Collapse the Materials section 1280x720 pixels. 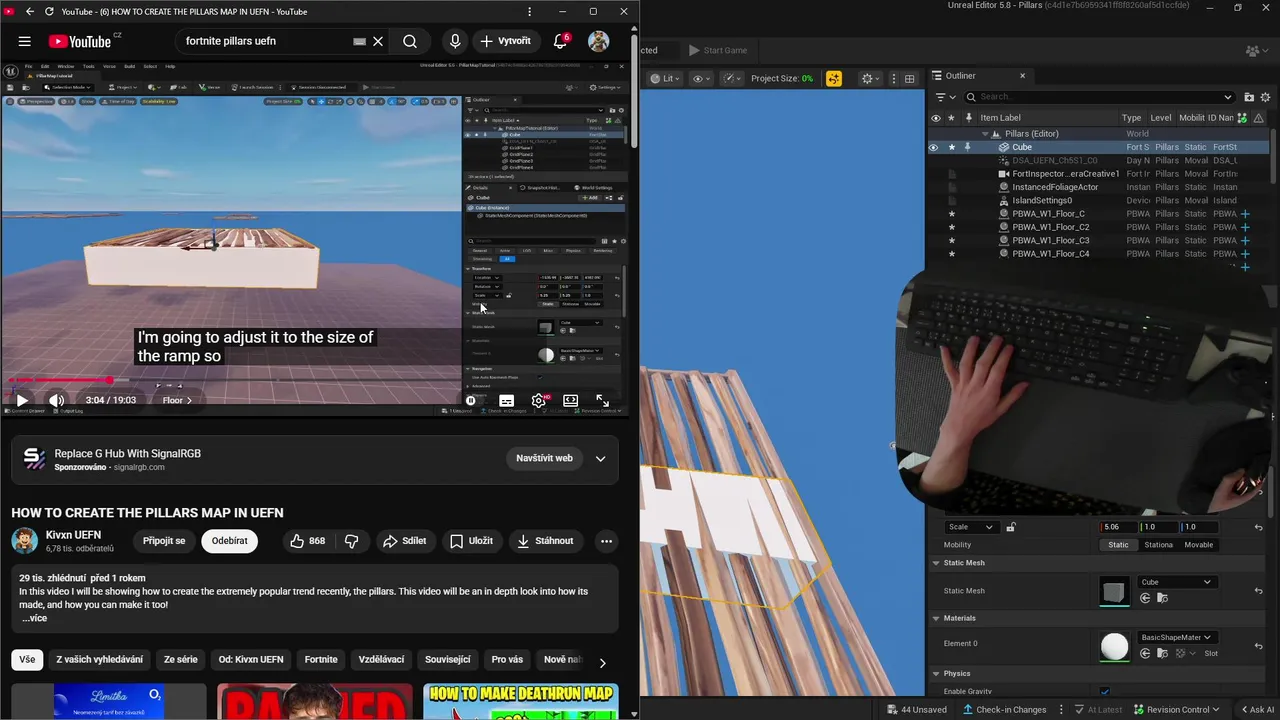(x=936, y=618)
